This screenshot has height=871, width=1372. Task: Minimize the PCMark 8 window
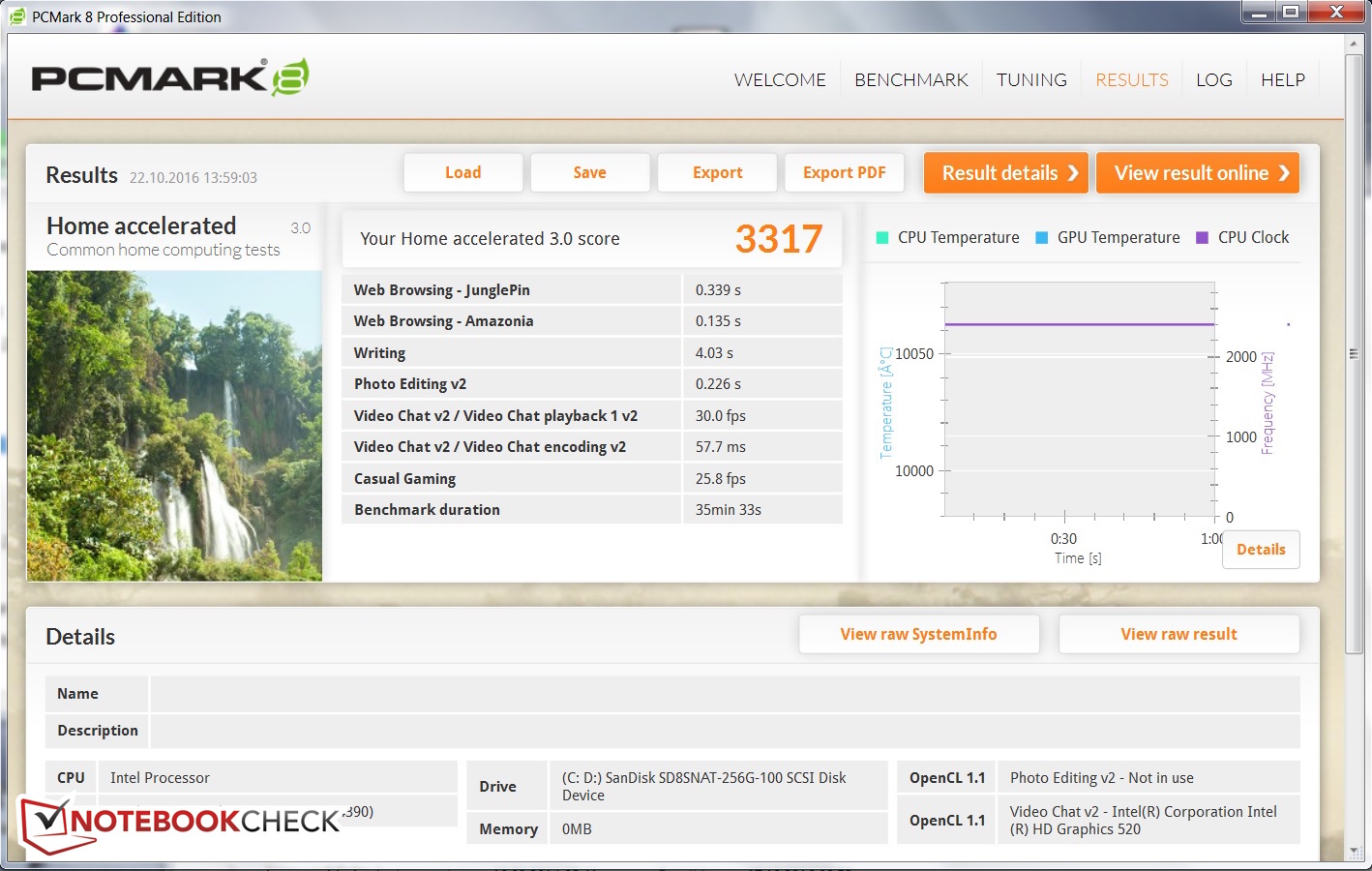1259,13
